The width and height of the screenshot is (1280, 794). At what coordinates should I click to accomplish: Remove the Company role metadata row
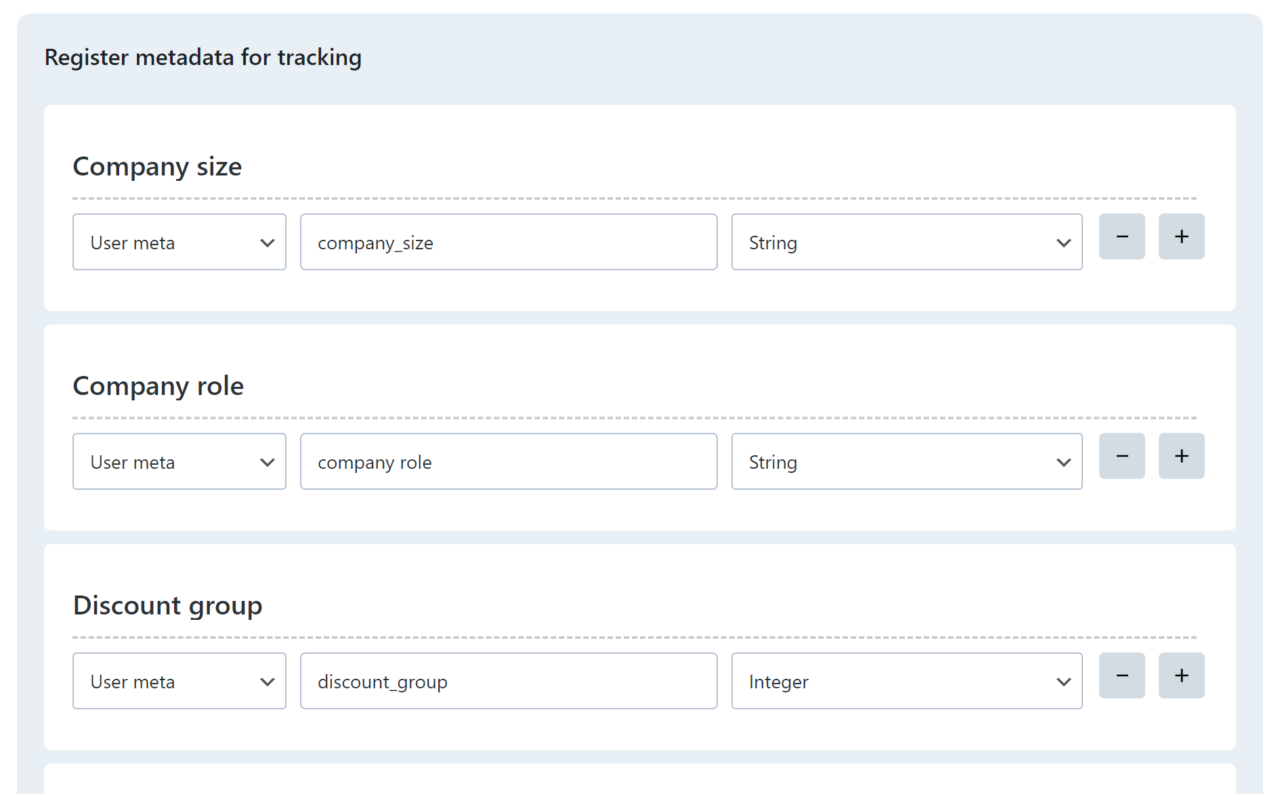point(1121,456)
